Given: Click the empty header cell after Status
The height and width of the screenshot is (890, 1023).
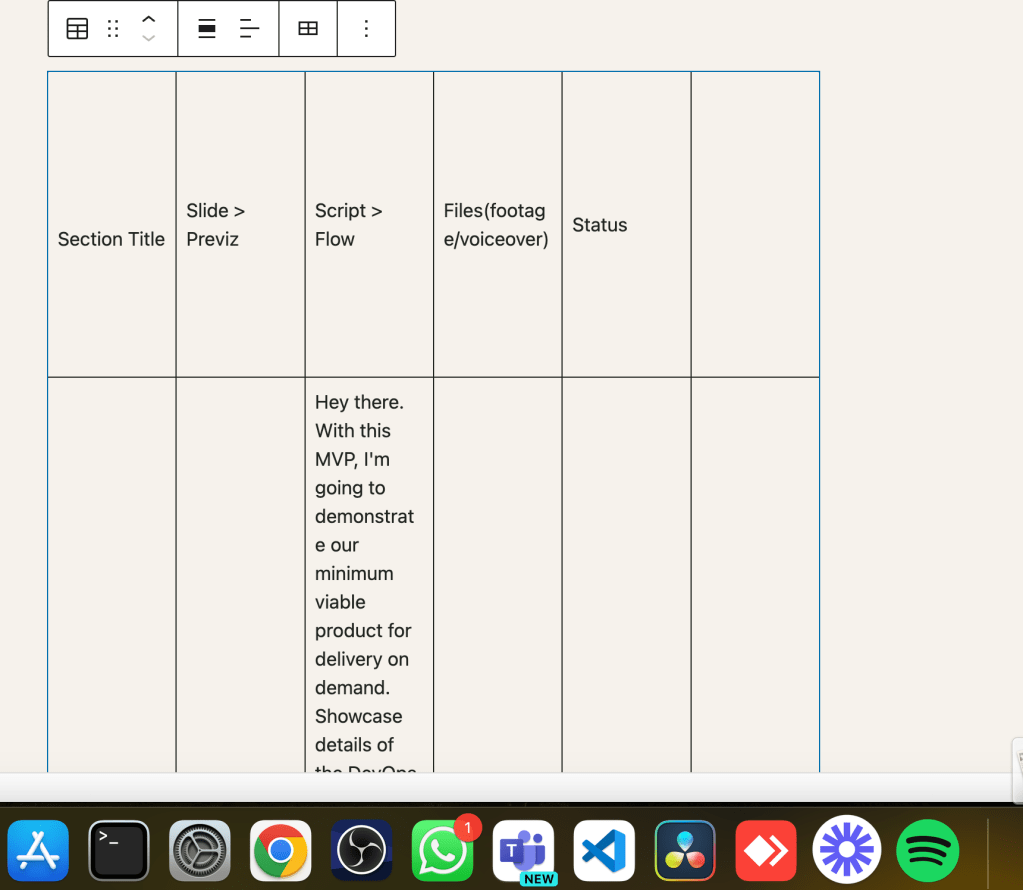Looking at the screenshot, I should click(756, 224).
